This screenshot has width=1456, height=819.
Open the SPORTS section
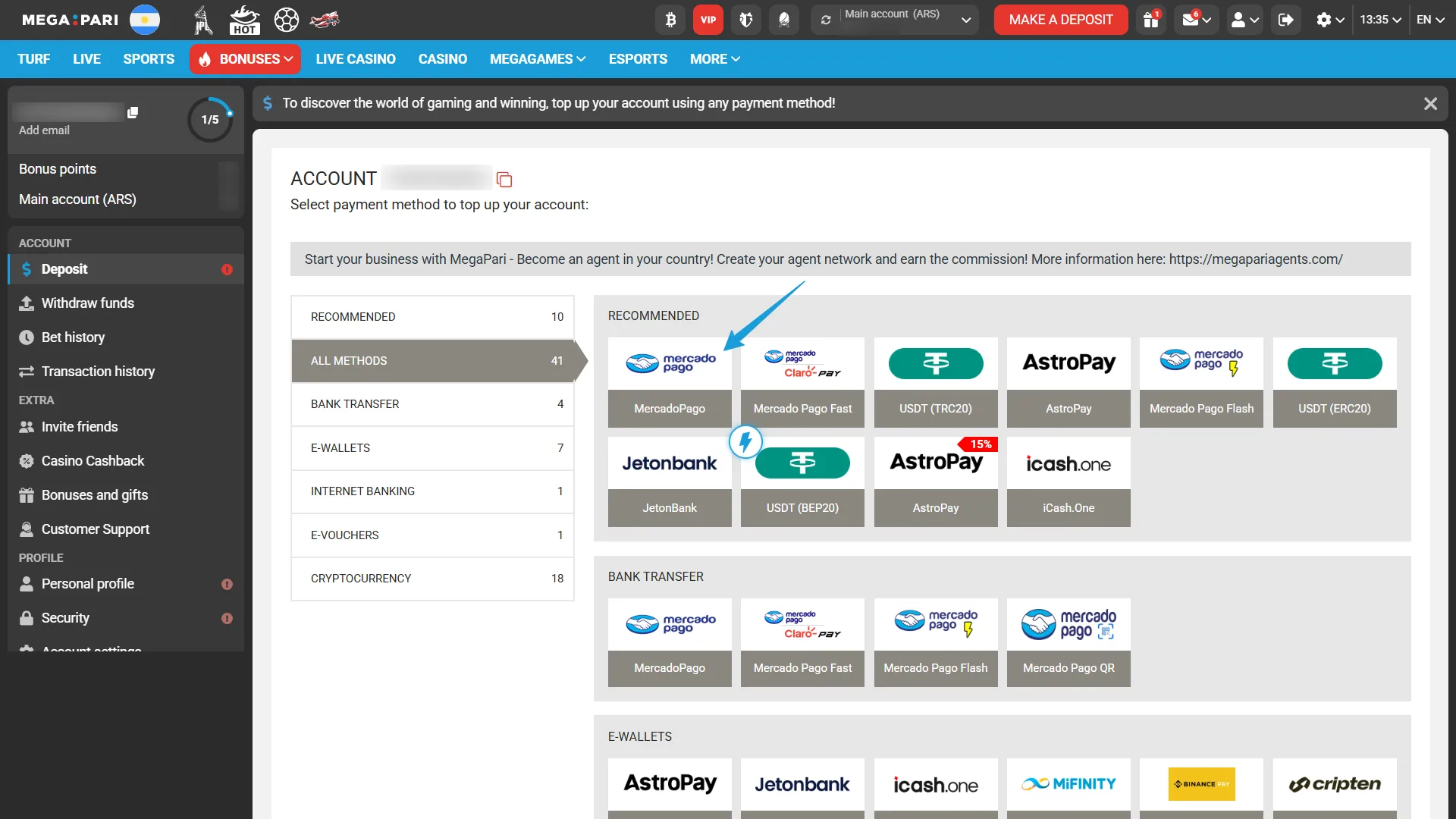tap(149, 59)
